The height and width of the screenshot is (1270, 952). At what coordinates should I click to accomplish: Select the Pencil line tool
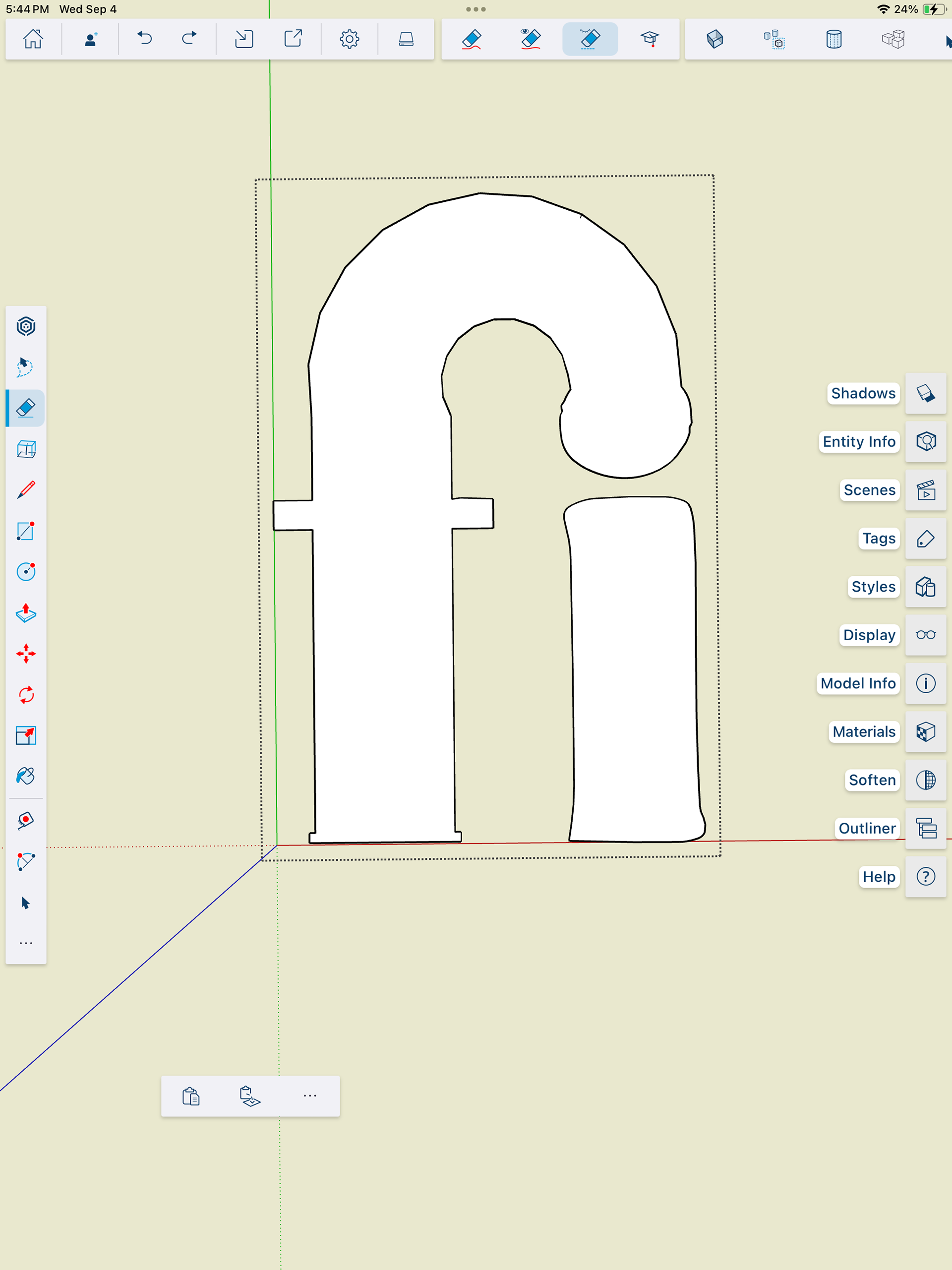tap(26, 490)
